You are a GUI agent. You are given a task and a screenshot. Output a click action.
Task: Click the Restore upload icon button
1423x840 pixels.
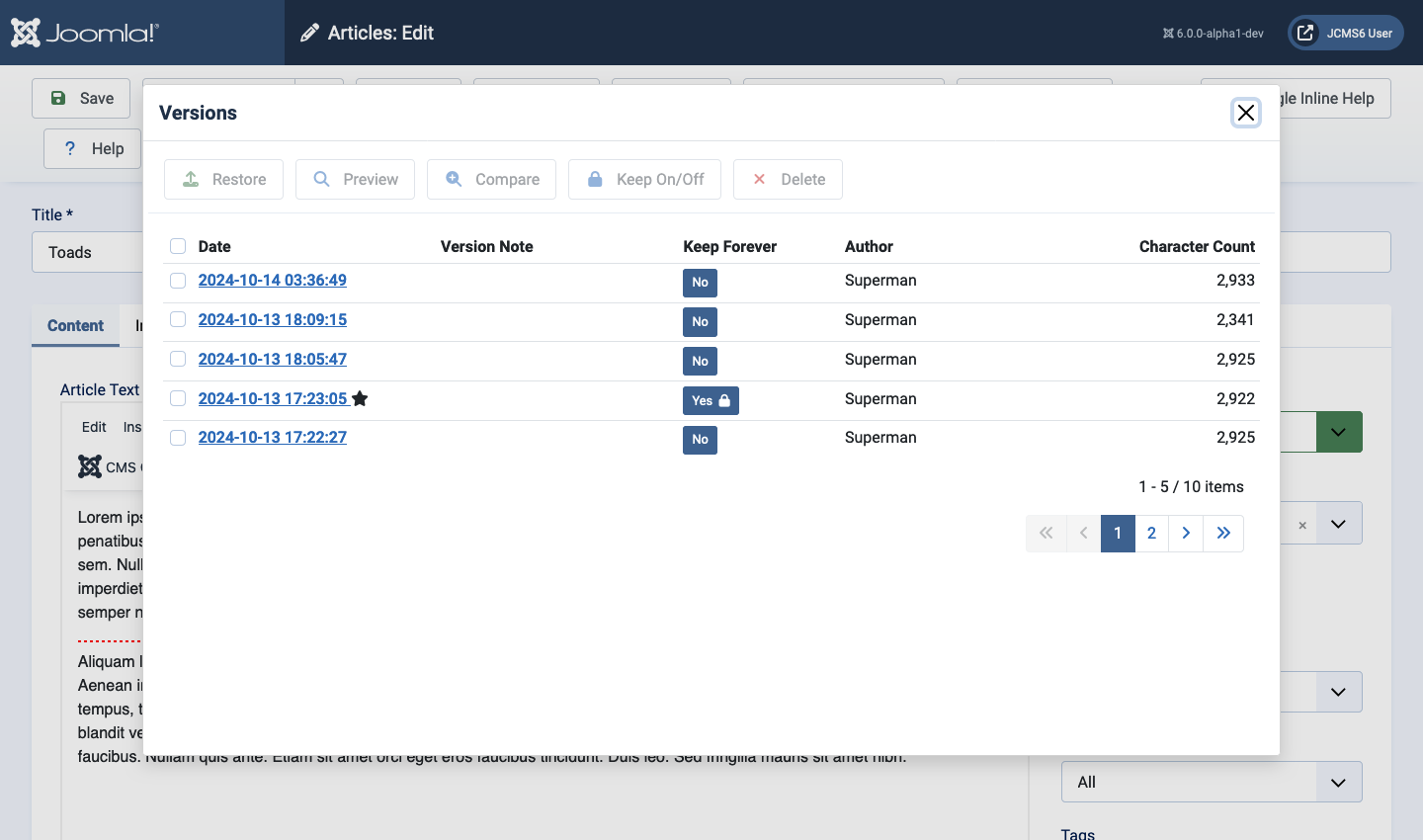[223, 179]
